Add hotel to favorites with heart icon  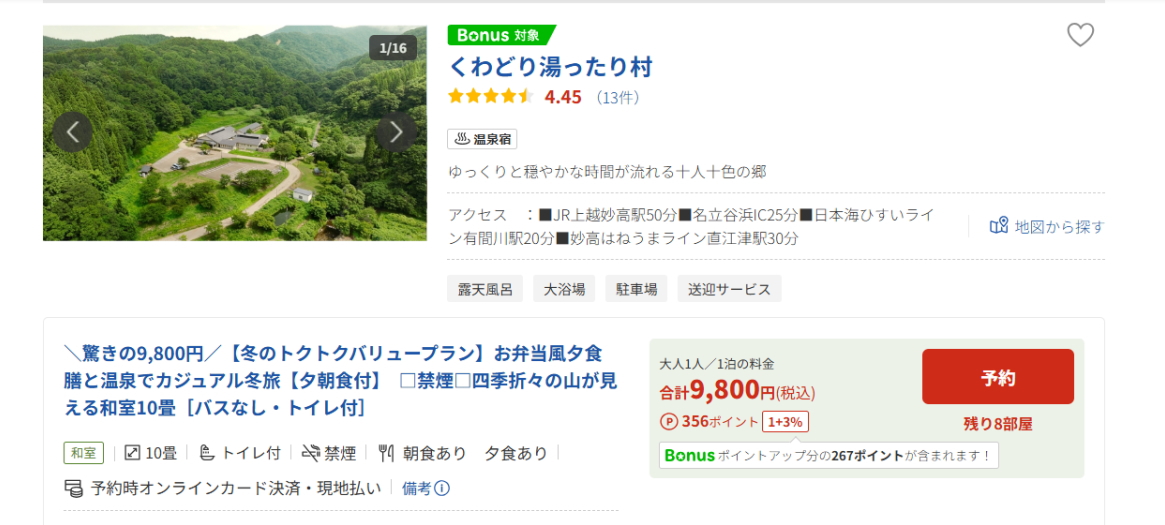click(x=1080, y=35)
